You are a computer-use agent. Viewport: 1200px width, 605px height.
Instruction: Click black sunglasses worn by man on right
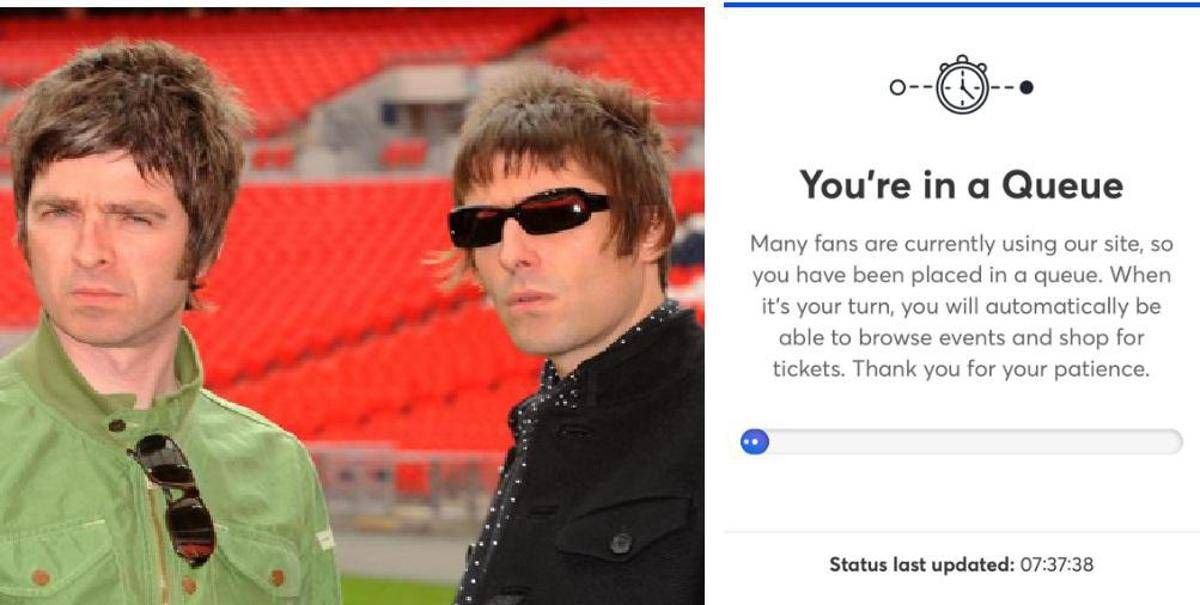coord(526,217)
